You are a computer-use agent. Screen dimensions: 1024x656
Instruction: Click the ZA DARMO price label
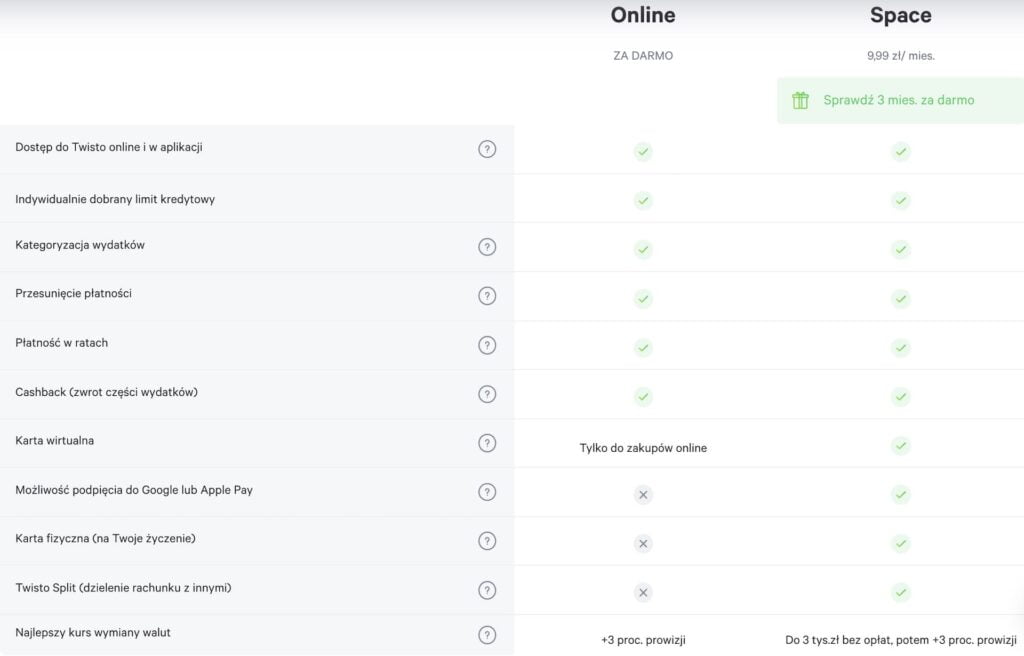click(643, 56)
